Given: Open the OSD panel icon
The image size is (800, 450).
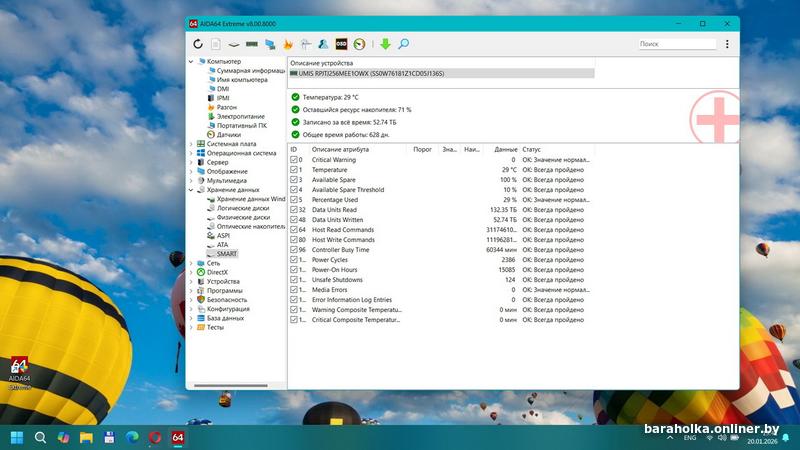Looking at the screenshot, I should 341,44.
